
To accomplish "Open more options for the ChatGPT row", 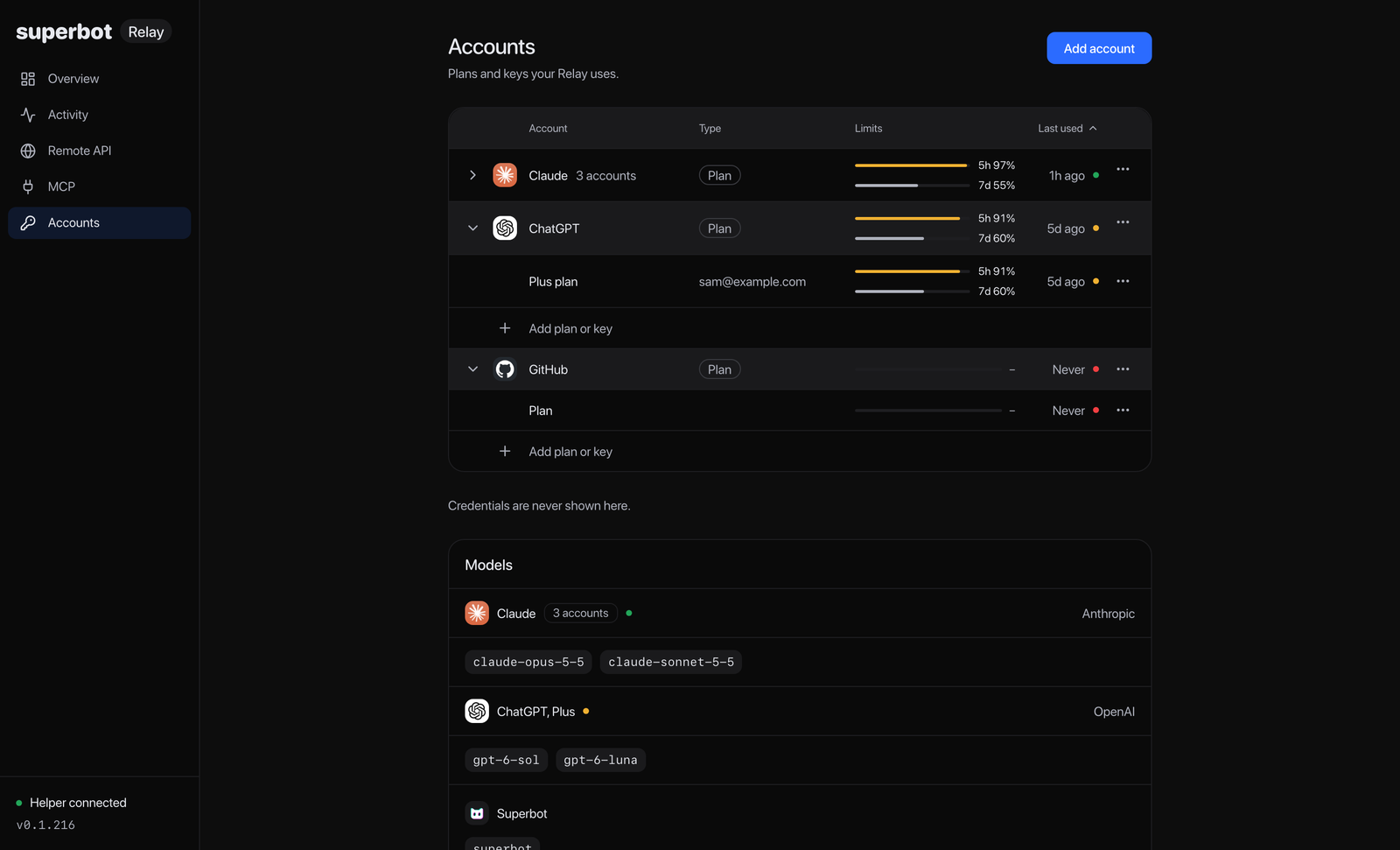I will (1123, 222).
